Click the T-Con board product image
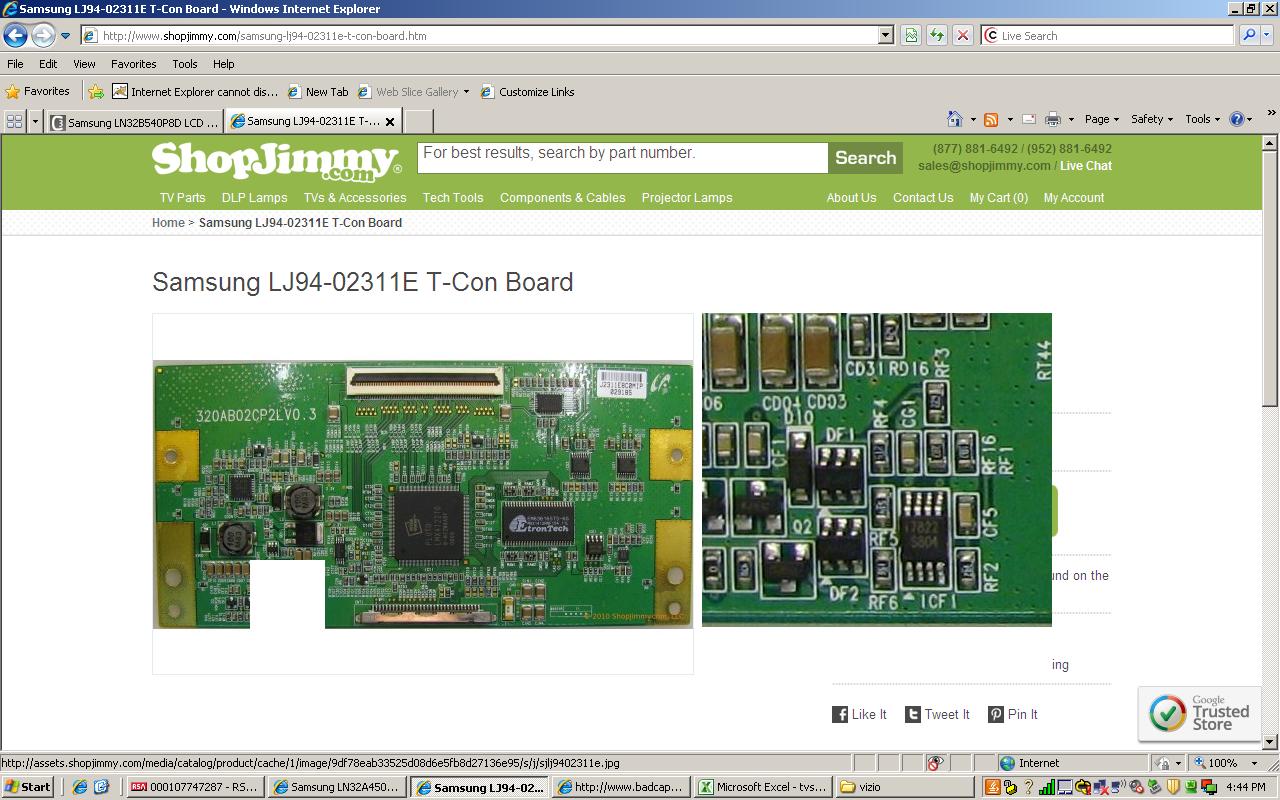 (422, 494)
